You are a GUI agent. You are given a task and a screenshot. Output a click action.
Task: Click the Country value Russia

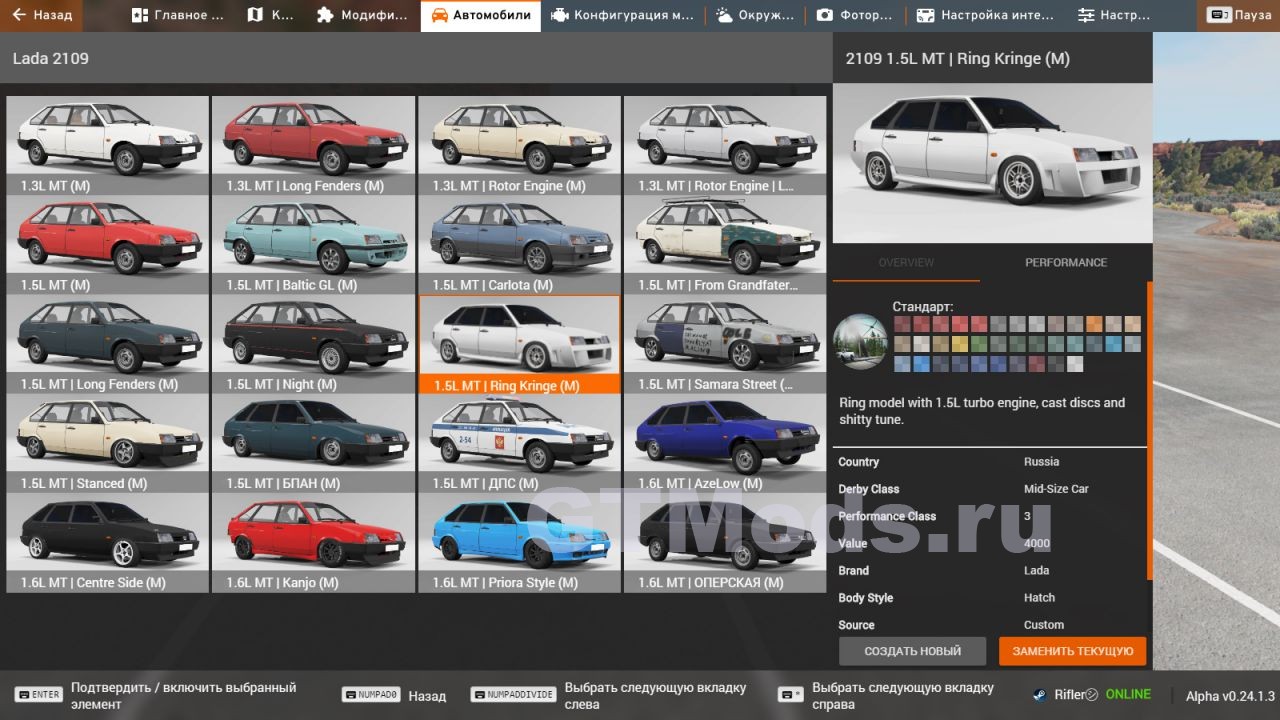[x=1041, y=462]
